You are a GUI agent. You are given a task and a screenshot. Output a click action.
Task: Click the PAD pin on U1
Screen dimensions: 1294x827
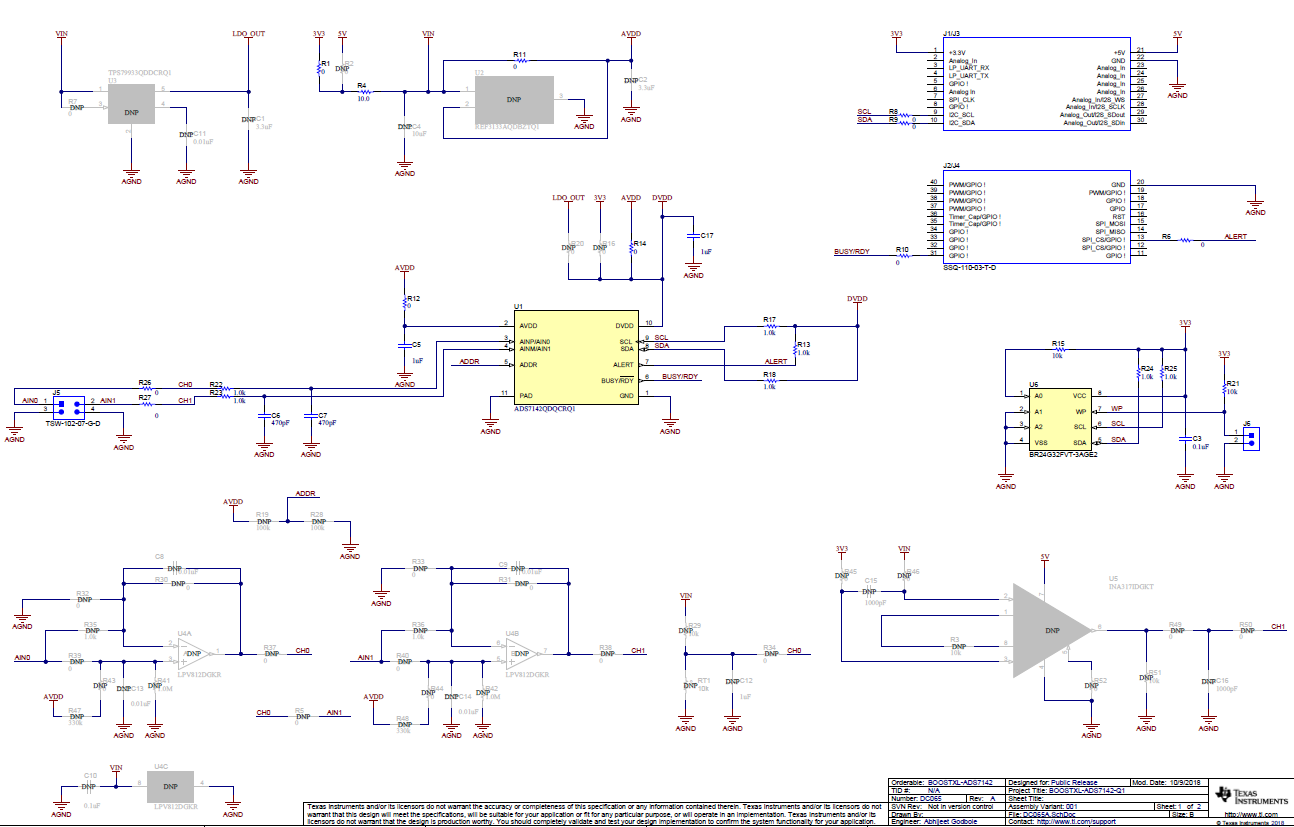click(x=526, y=395)
